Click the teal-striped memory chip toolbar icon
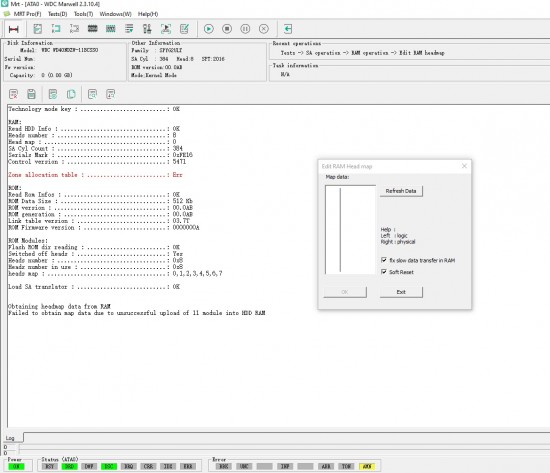Image resolution: width=550 pixels, height=473 pixels. click(111, 29)
